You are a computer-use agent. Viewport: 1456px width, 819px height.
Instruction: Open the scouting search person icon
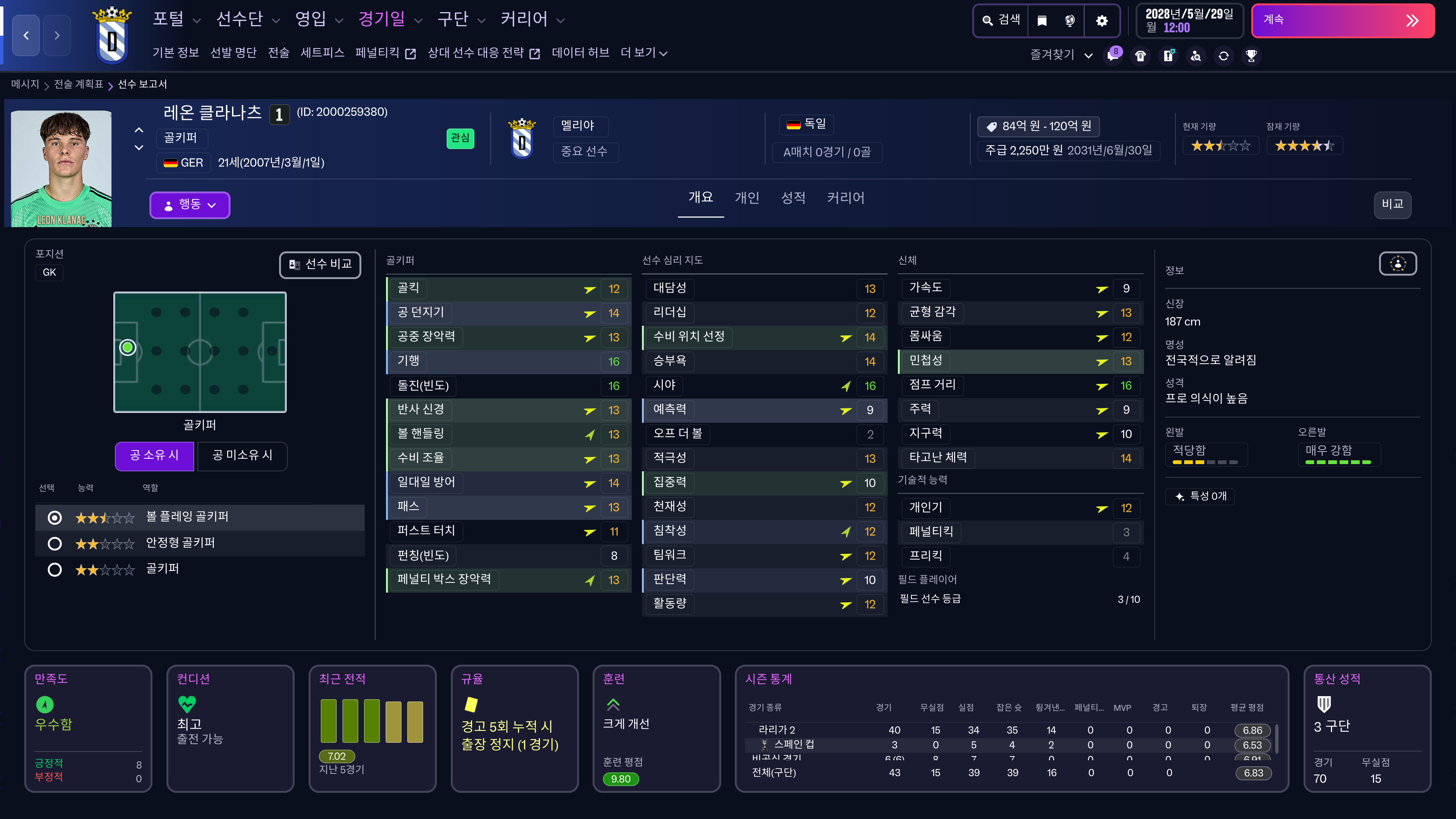[1196, 56]
